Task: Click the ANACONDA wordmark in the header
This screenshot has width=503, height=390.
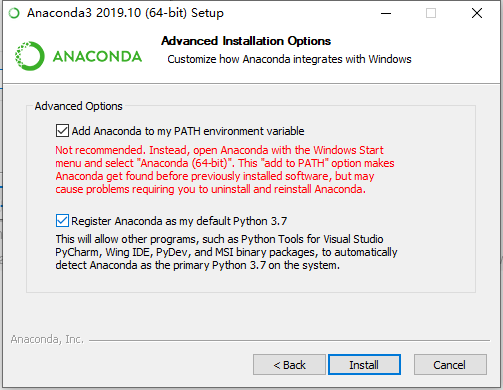Action: pyautogui.click(x=97, y=56)
